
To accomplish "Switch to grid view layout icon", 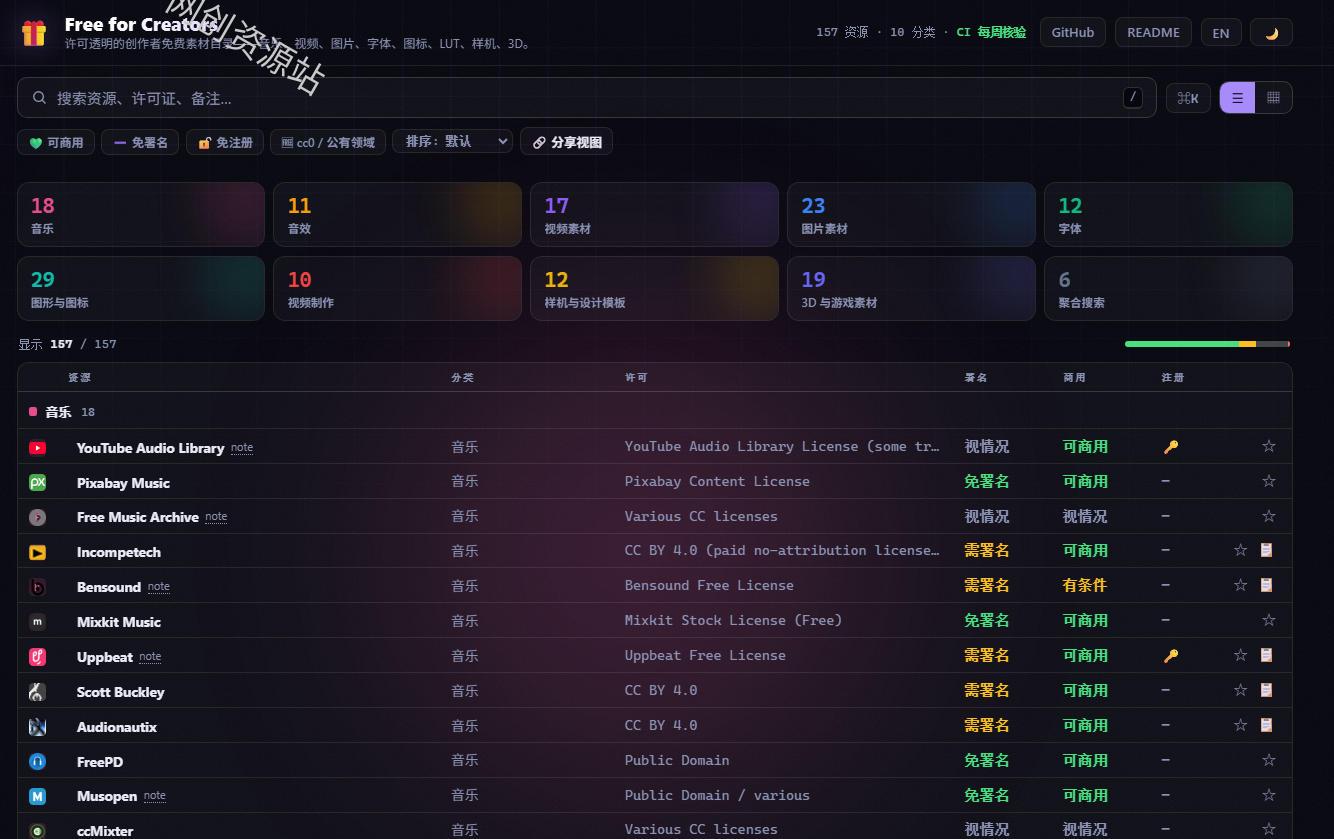I will (1273, 98).
